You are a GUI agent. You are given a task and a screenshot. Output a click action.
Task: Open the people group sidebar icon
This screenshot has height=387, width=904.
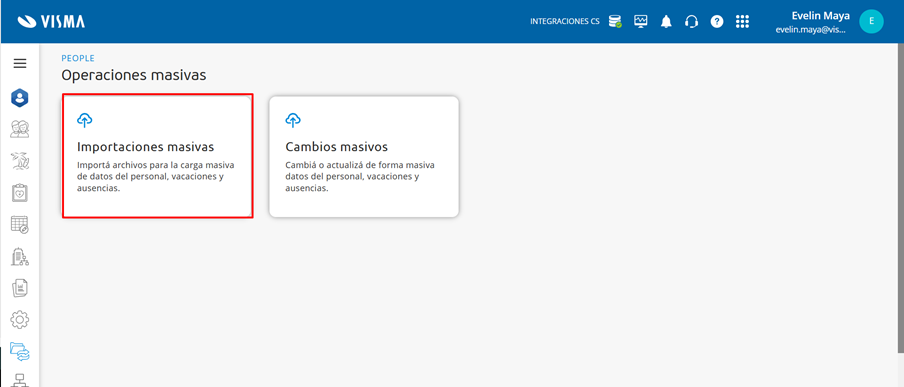(x=20, y=129)
